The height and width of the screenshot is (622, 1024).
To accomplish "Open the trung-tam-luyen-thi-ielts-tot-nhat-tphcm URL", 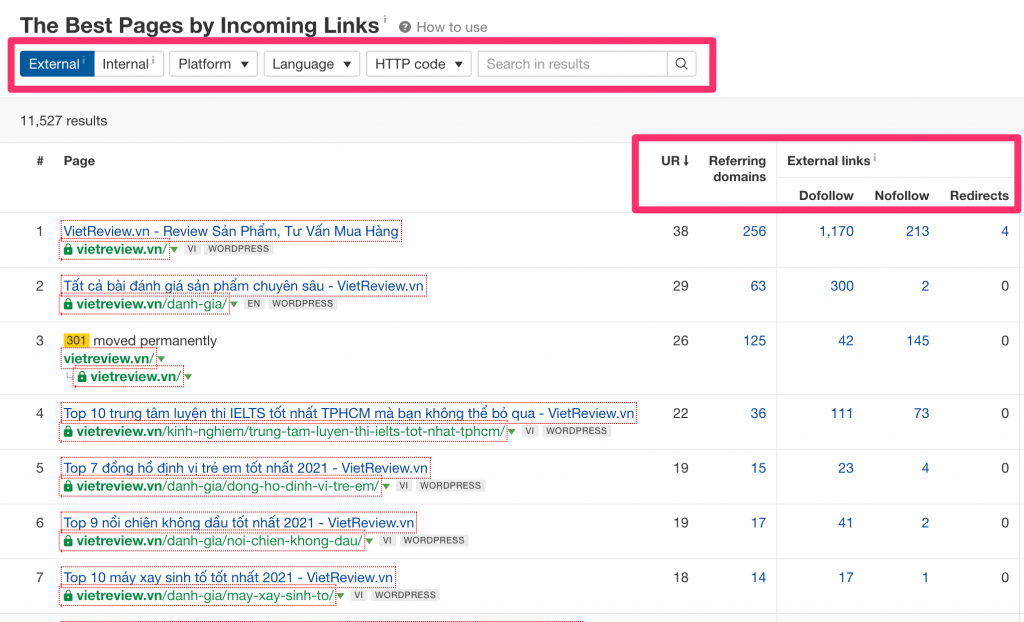I will [x=291, y=432].
